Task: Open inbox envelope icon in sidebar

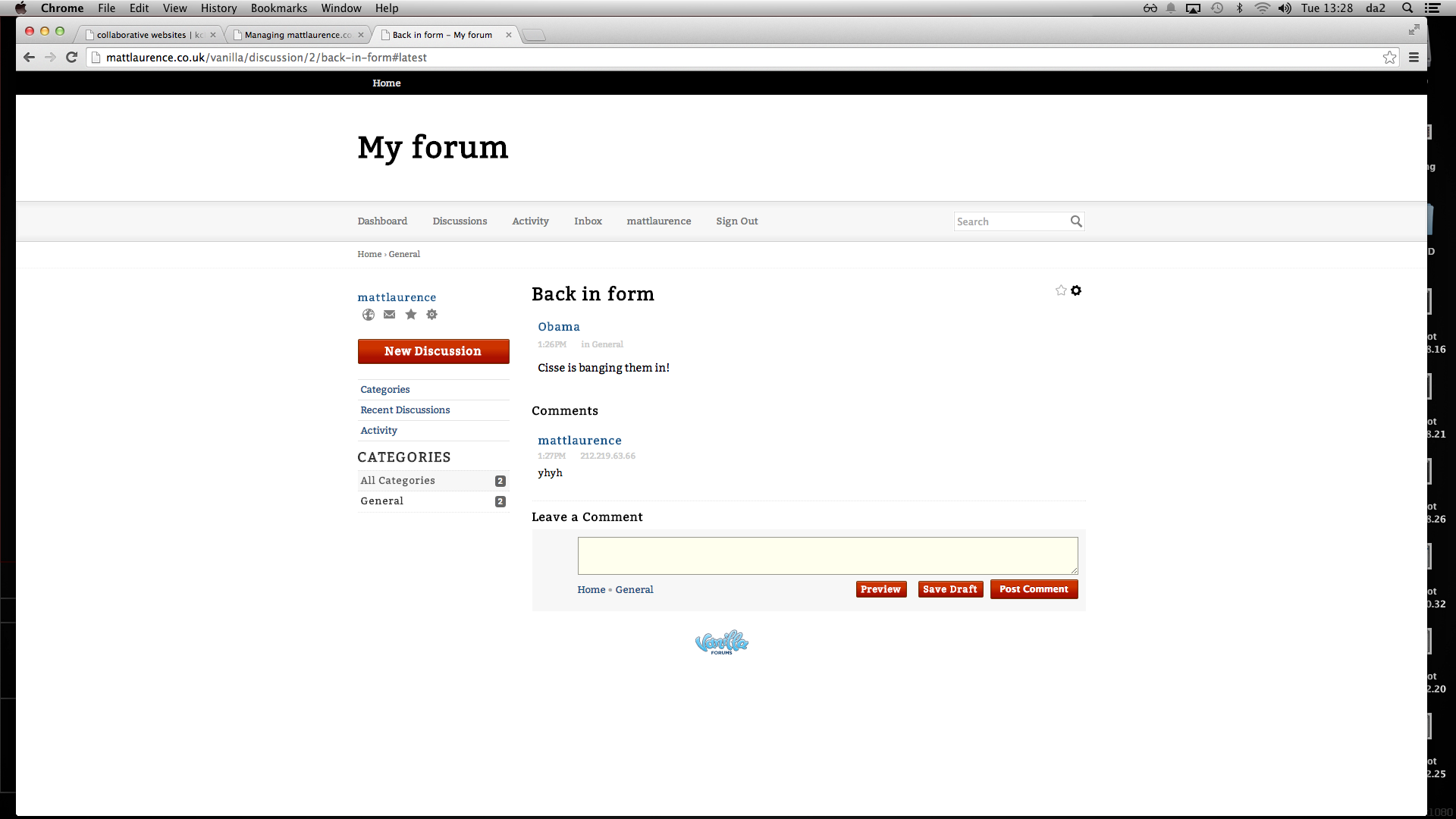Action: pos(389,315)
